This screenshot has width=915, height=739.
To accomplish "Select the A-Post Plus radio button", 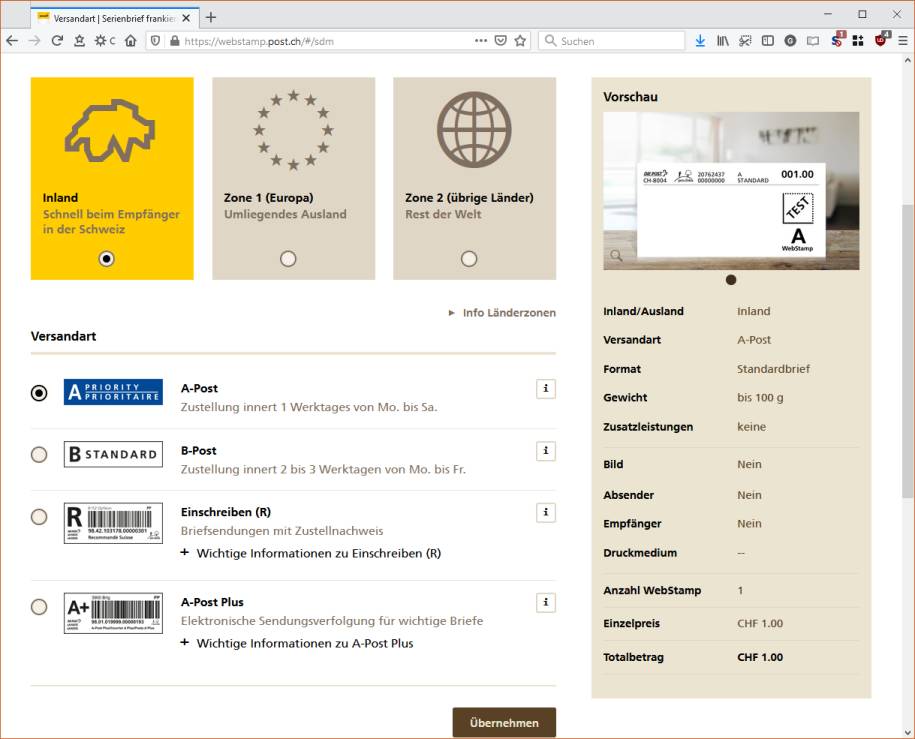I will click(x=39, y=607).
